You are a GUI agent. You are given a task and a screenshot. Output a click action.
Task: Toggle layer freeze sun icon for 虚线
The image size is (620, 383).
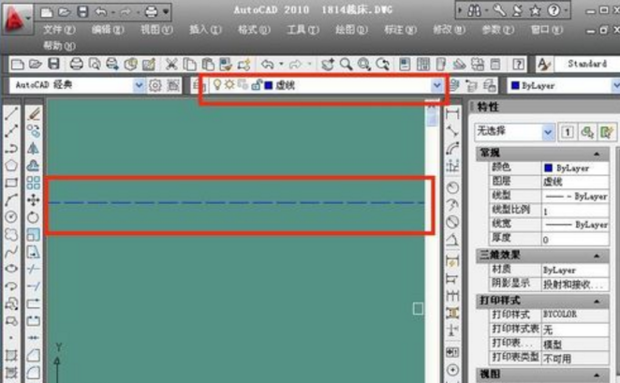(229, 85)
